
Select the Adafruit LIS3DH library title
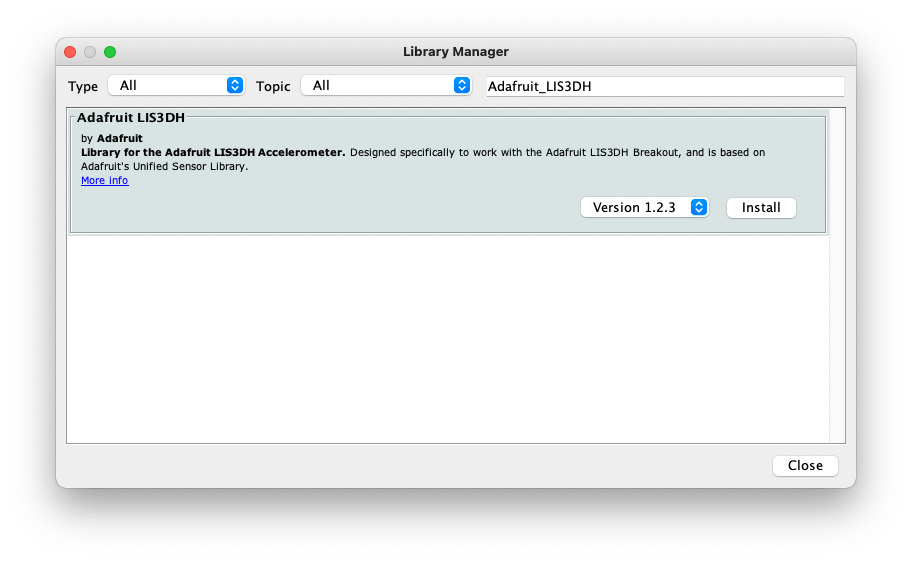(x=131, y=118)
